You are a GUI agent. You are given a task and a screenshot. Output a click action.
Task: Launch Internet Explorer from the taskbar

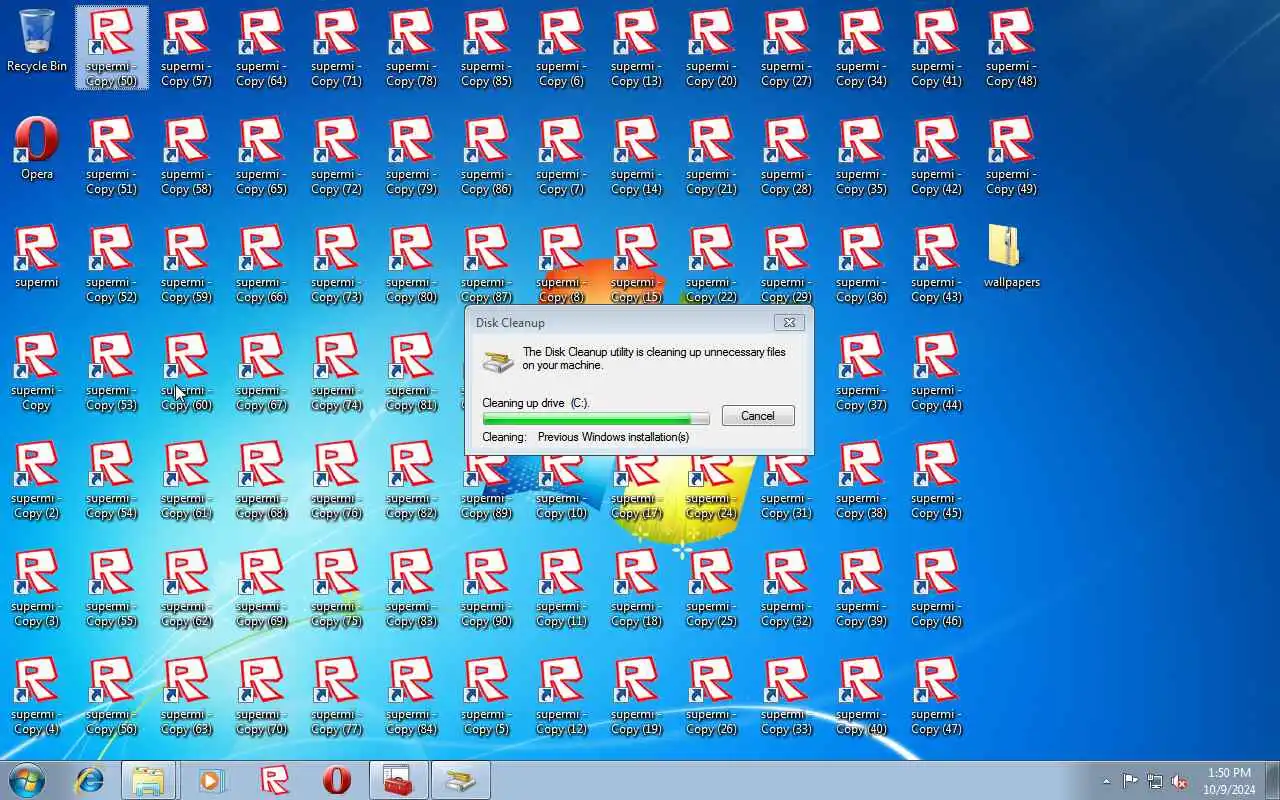pos(89,780)
